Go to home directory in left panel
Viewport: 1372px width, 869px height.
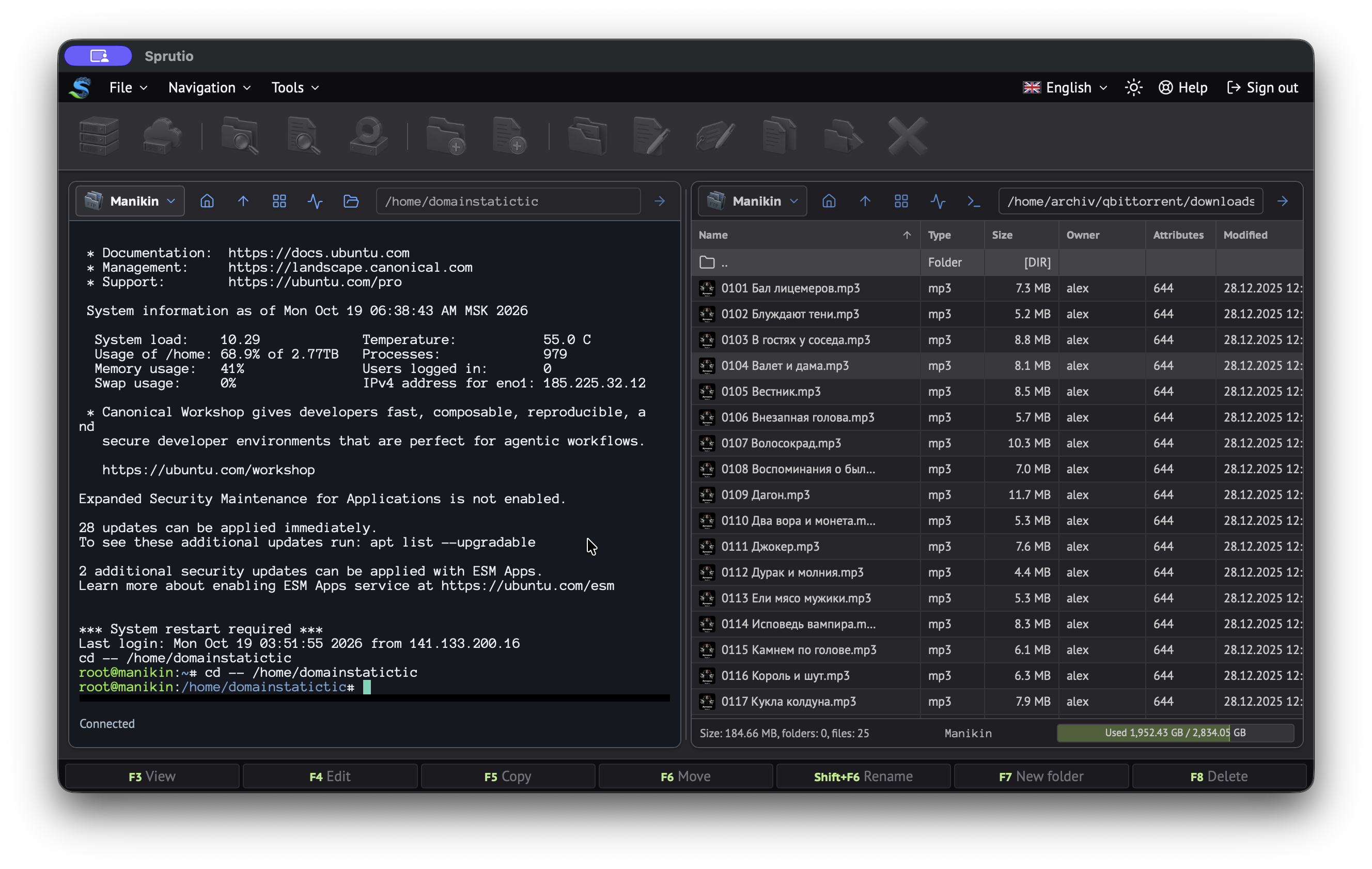point(207,201)
